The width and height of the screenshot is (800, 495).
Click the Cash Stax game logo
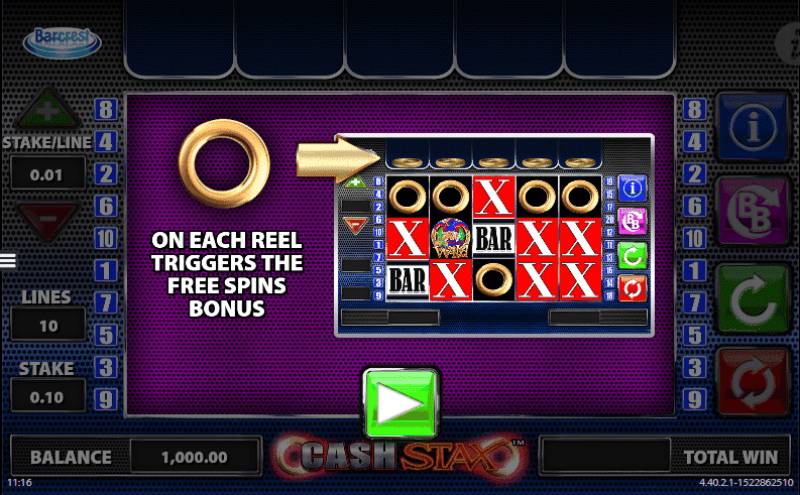(400, 456)
